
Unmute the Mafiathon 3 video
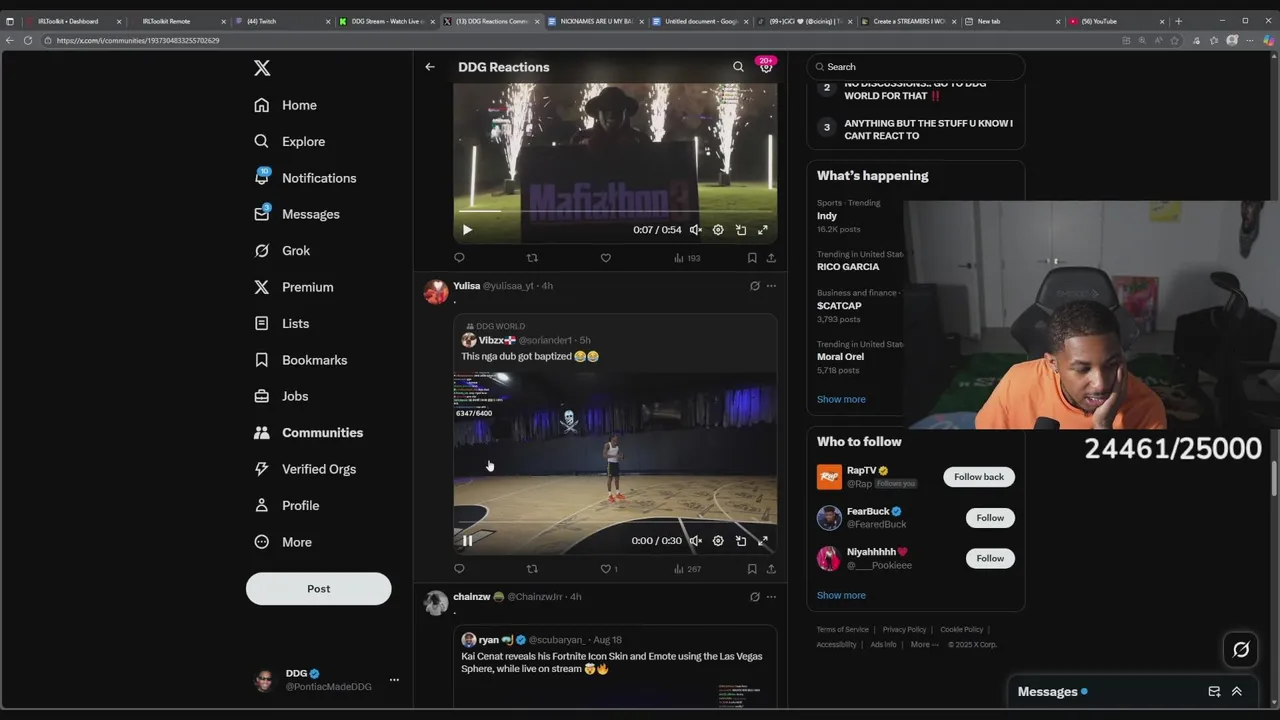click(x=696, y=230)
